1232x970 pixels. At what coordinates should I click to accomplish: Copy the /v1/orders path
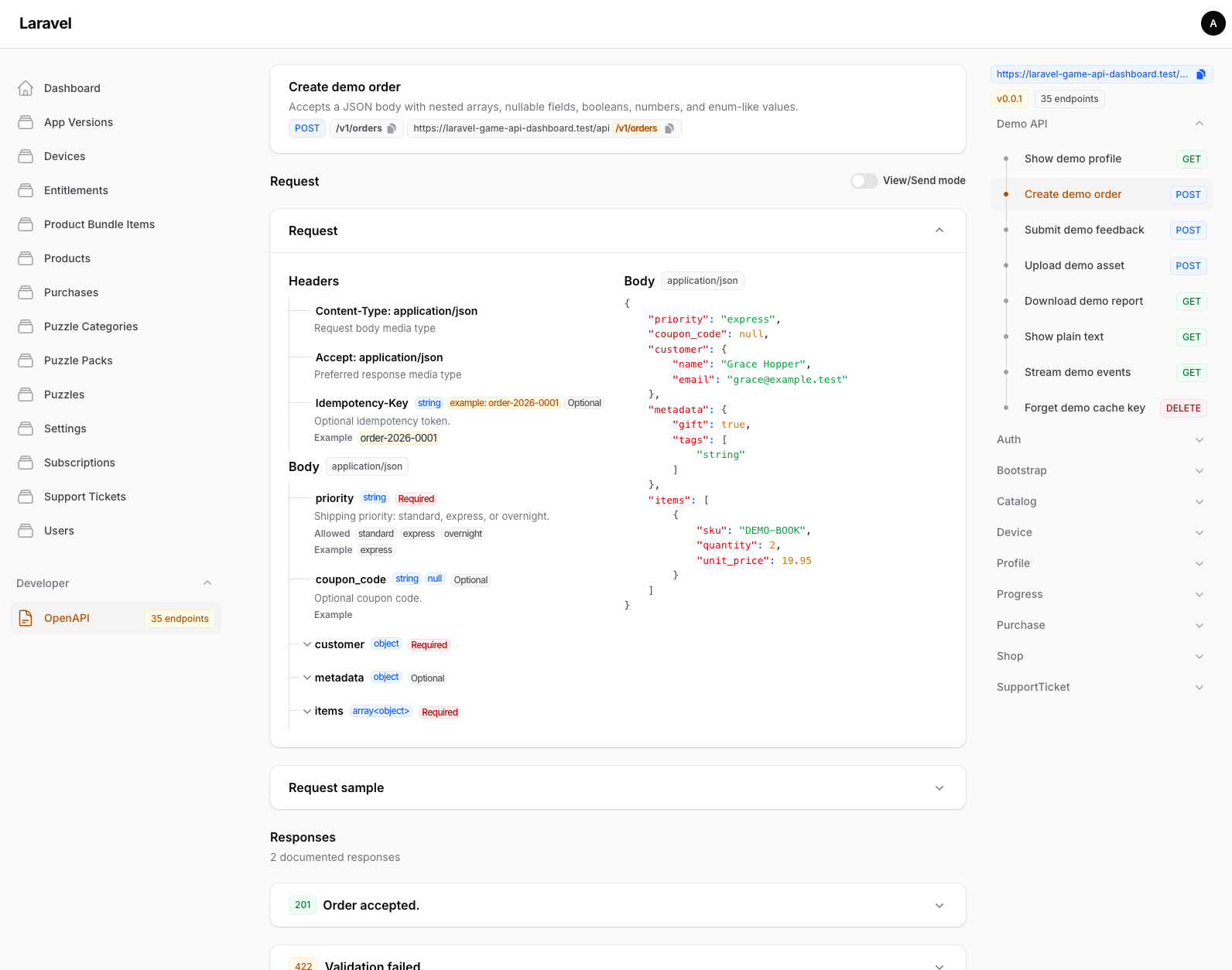coord(392,128)
